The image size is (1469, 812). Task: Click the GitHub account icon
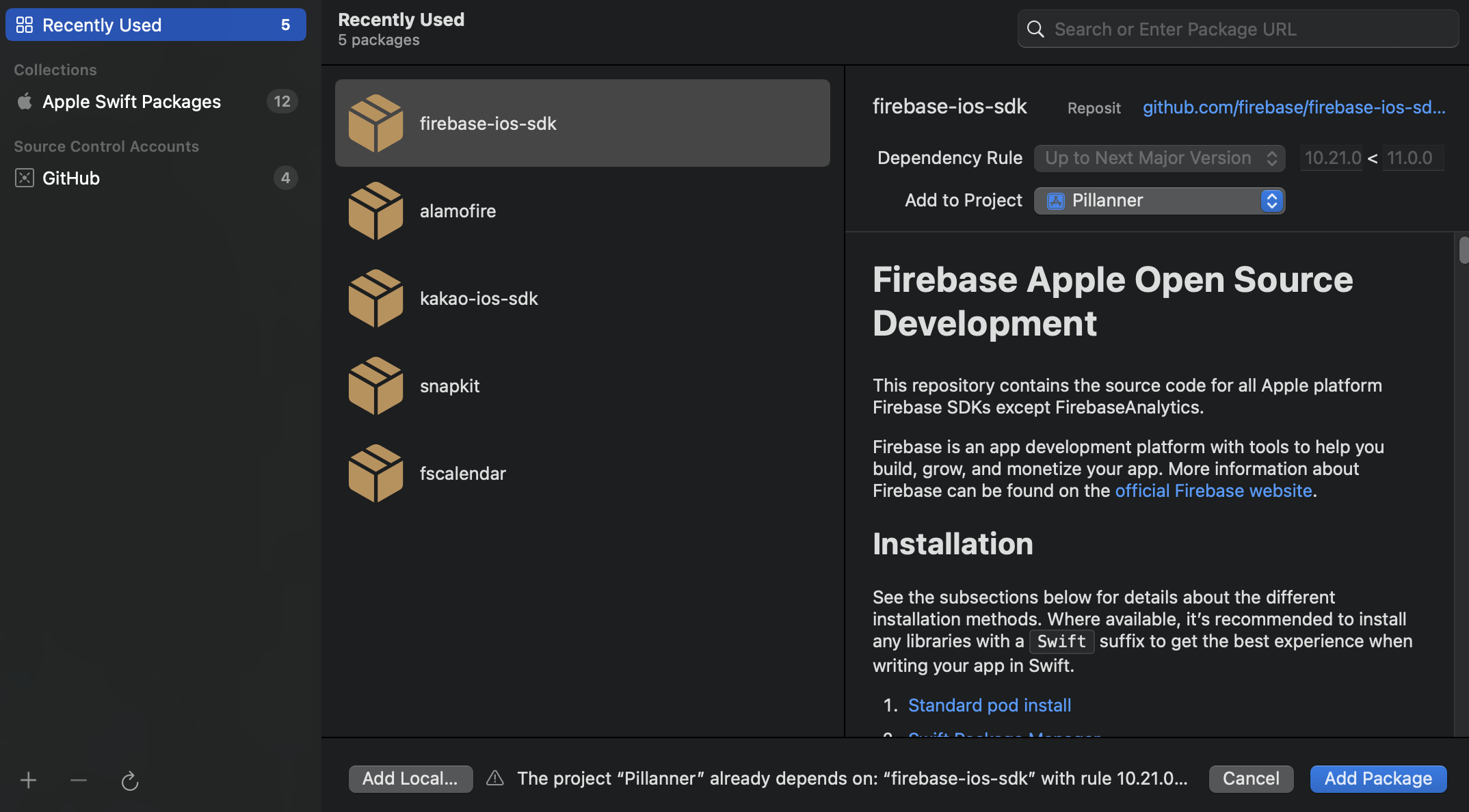click(25, 178)
